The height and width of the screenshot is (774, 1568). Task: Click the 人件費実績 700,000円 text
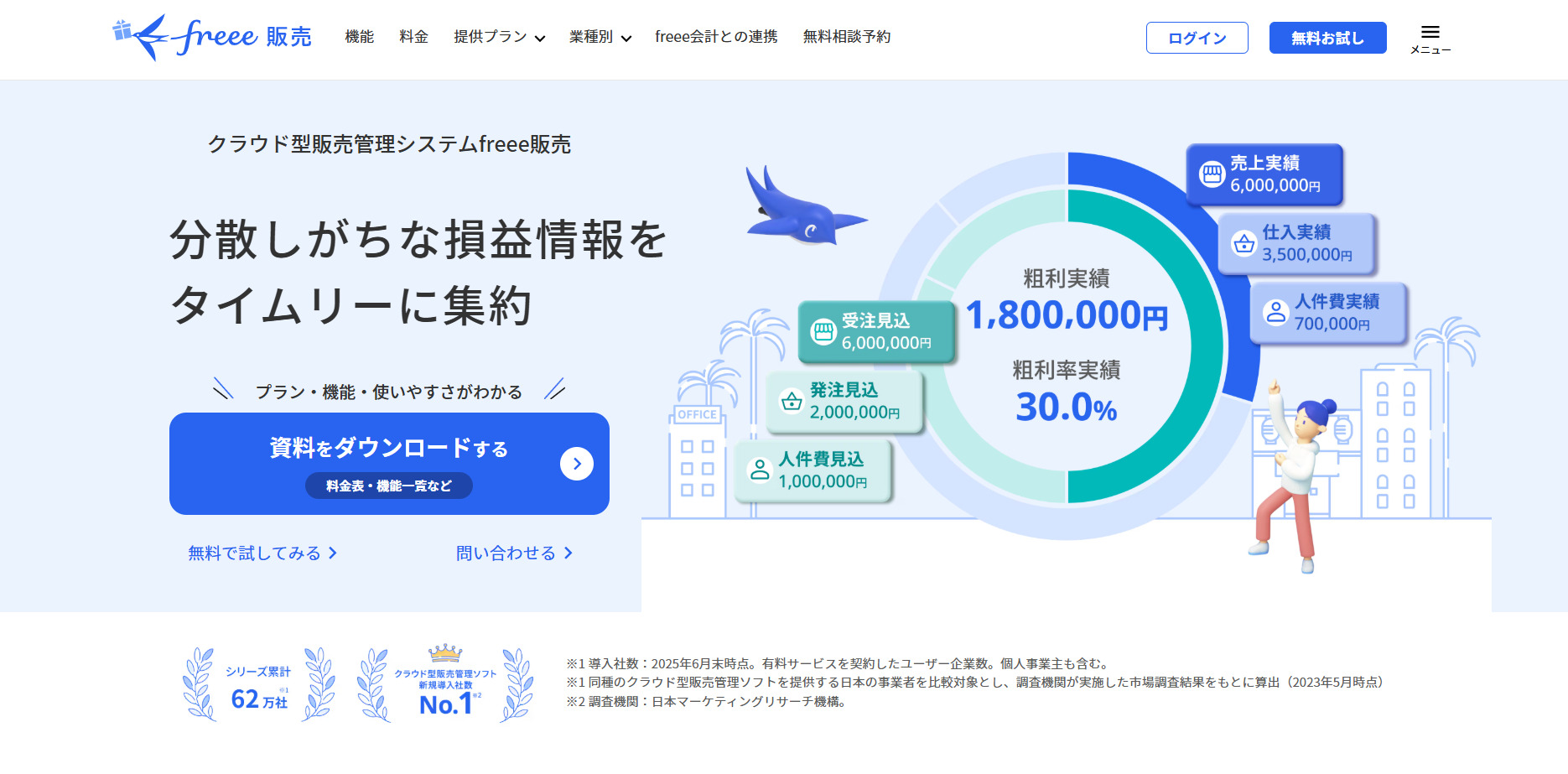tap(1337, 313)
